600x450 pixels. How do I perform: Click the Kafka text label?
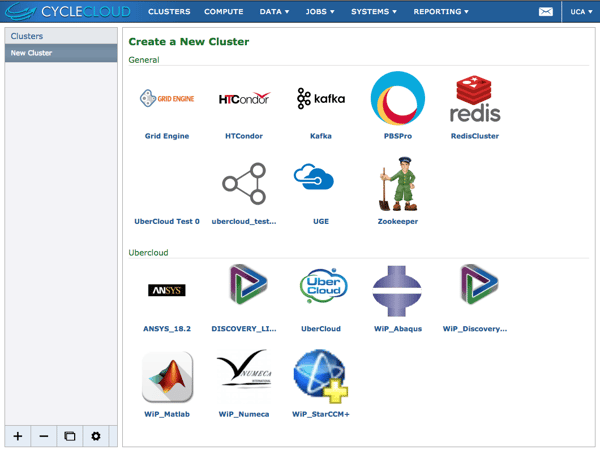pyautogui.click(x=321, y=136)
